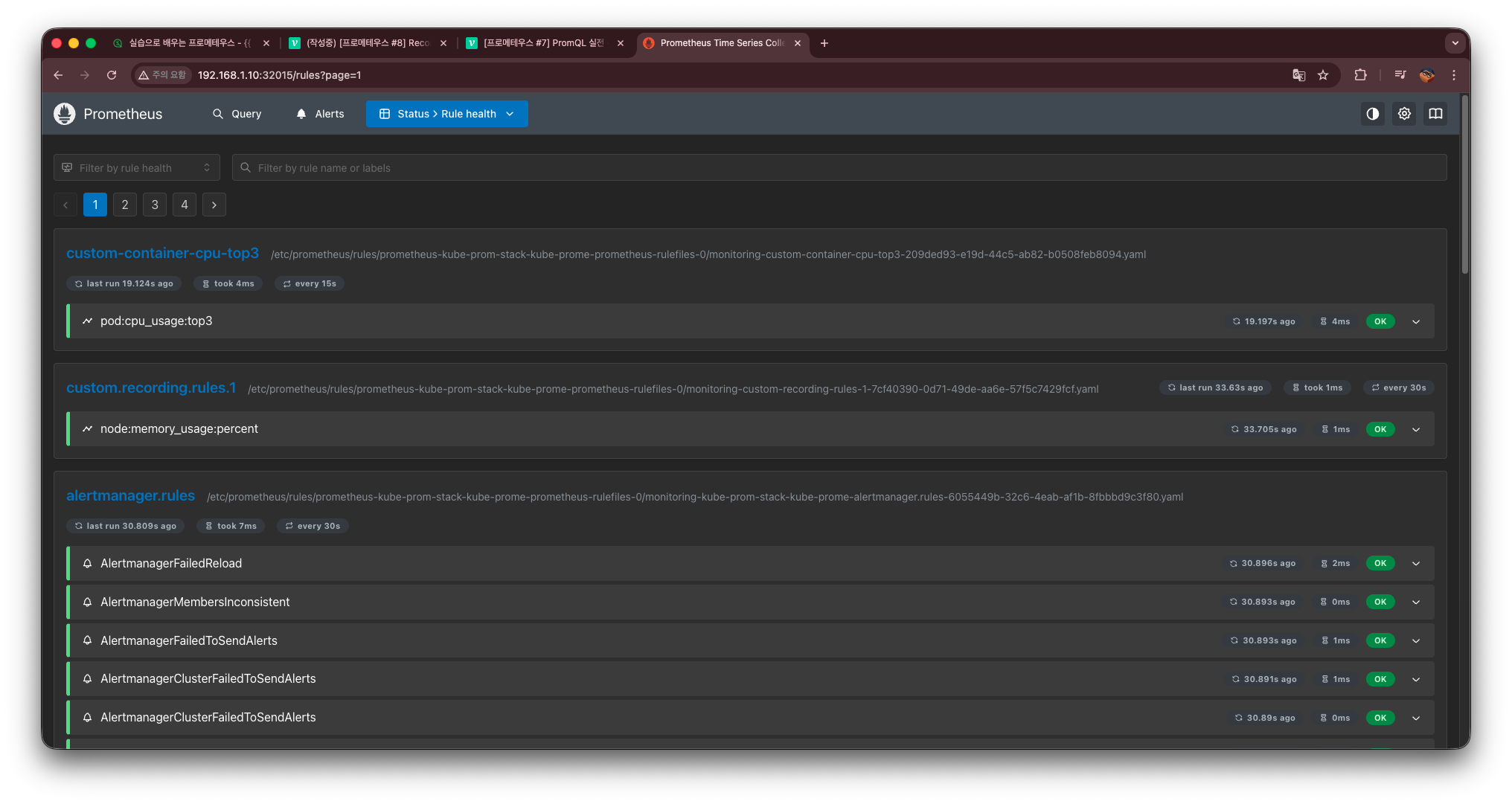Bookmark this page with the star icon

pyautogui.click(x=1323, y=75)
